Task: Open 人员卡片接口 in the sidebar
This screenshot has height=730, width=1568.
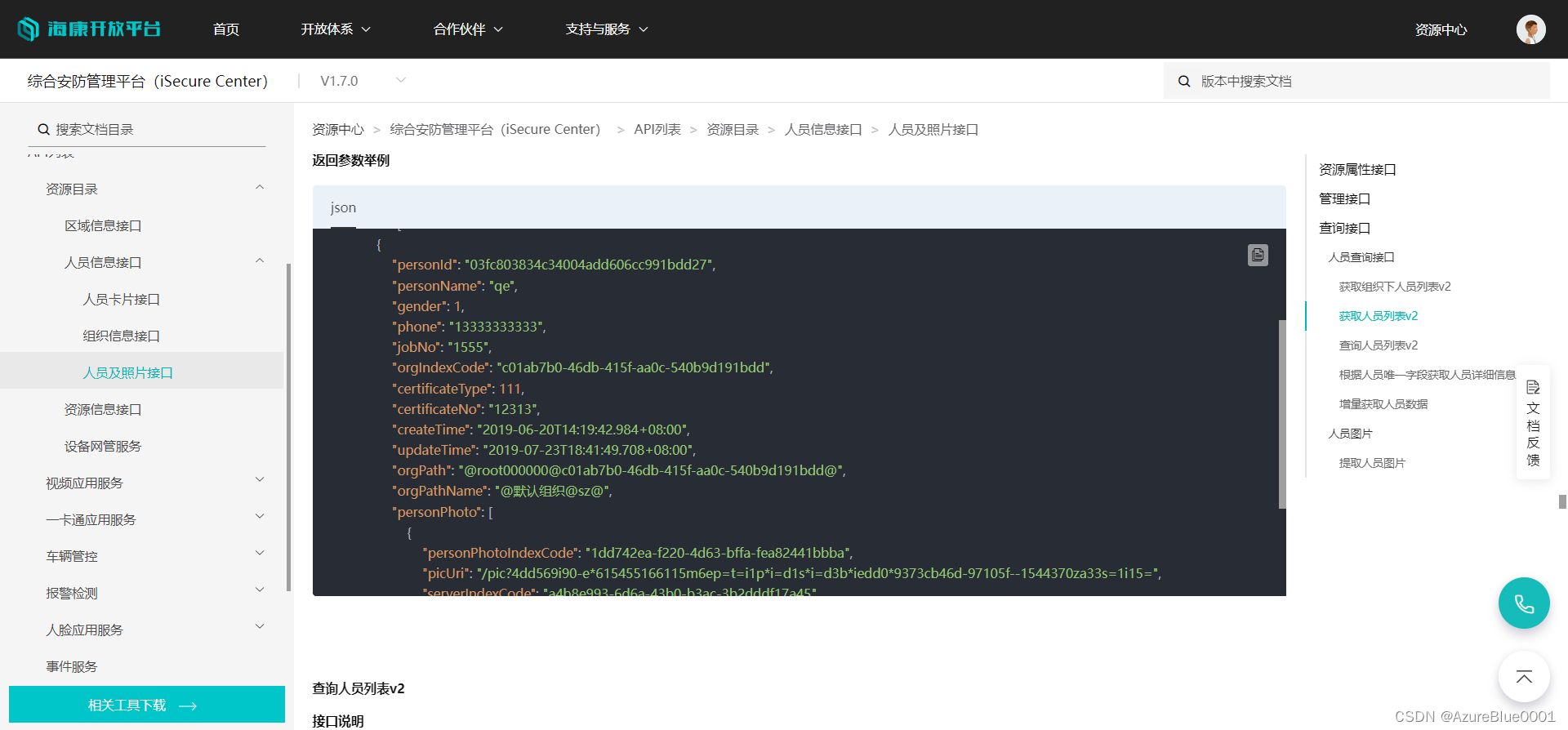Action: tap(122, 299)
